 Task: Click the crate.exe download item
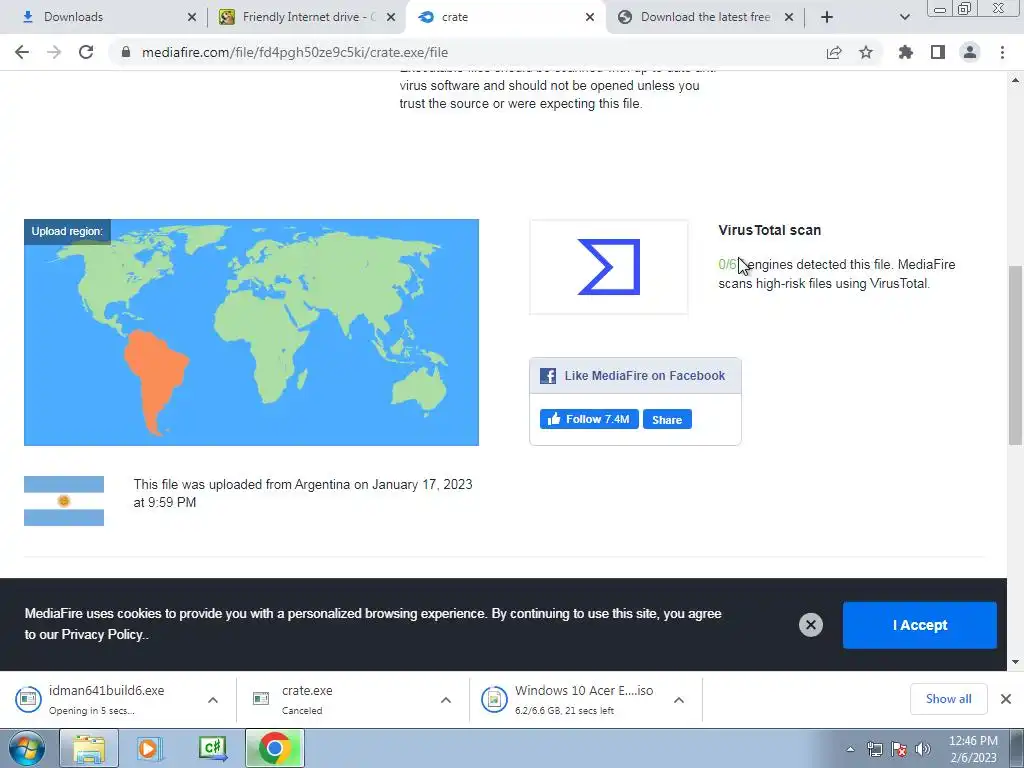pyautogui.click(x=340, y=699)
